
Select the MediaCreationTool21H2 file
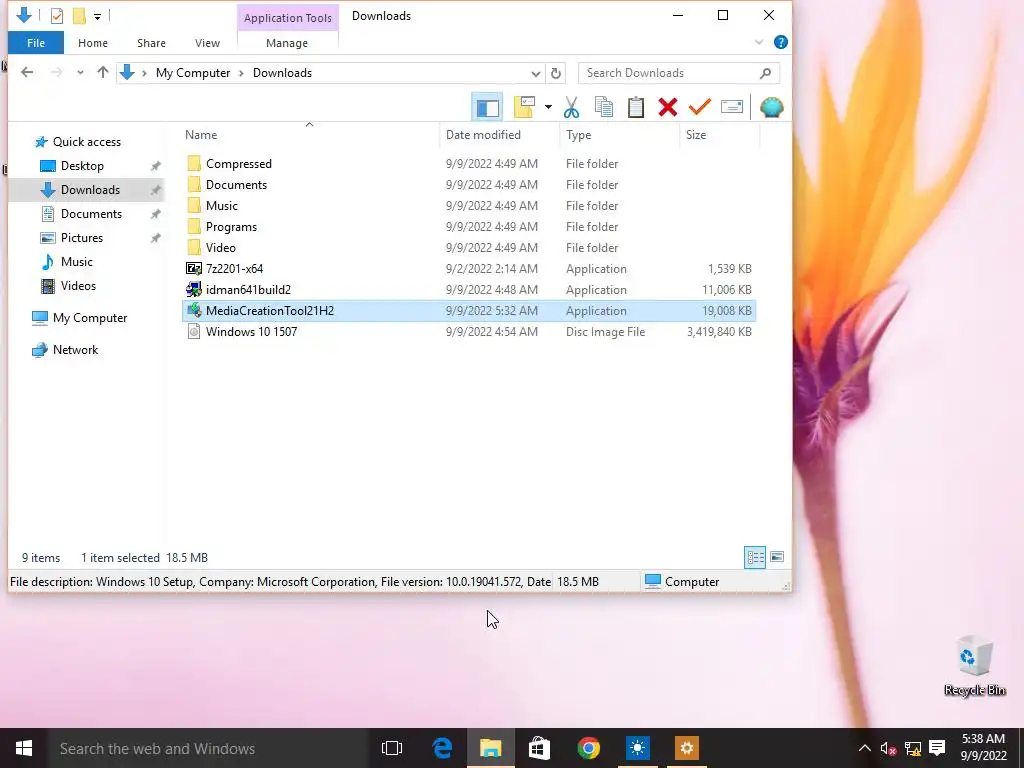pyautogui.click(x=469, y=311)
